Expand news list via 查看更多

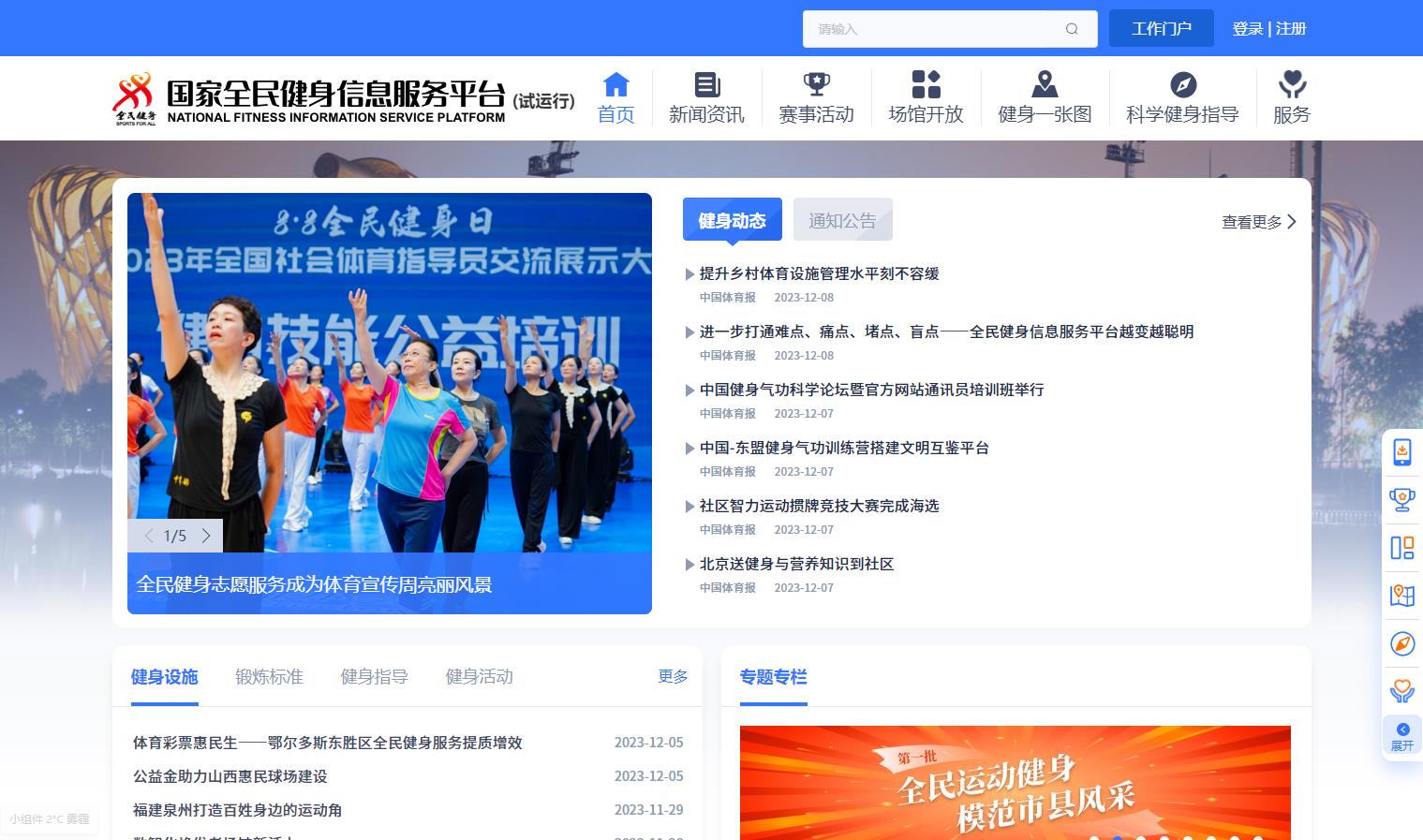pyautogui.click(x=1258, y=222)
